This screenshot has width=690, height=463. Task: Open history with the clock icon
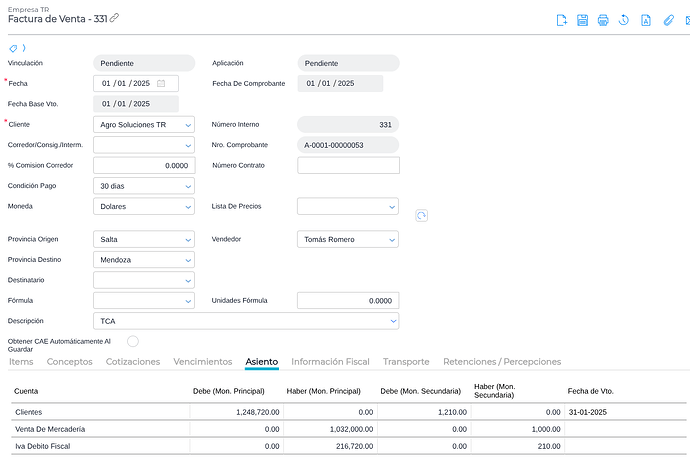624,20
